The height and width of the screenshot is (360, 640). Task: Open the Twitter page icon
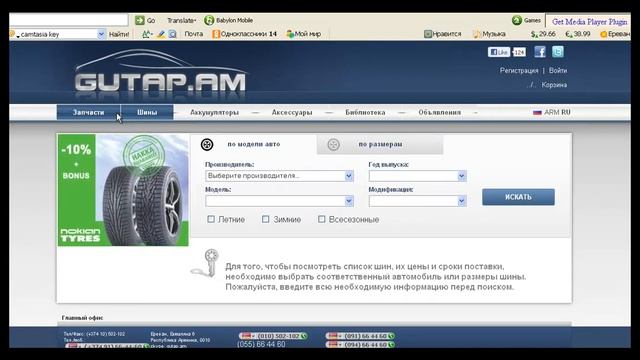tap(558, 52)
